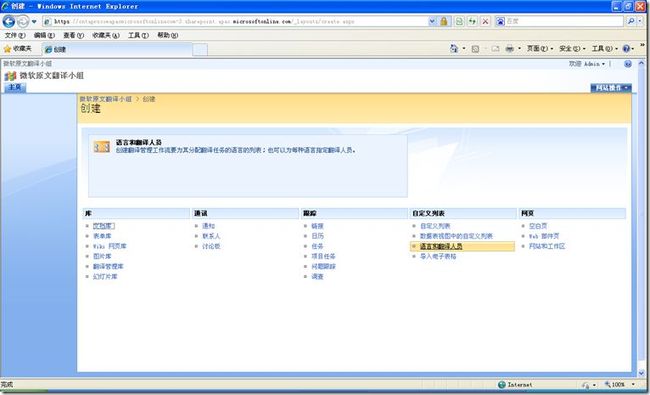
Task: Click the 讨论板 link
Action: click(211, 246)
